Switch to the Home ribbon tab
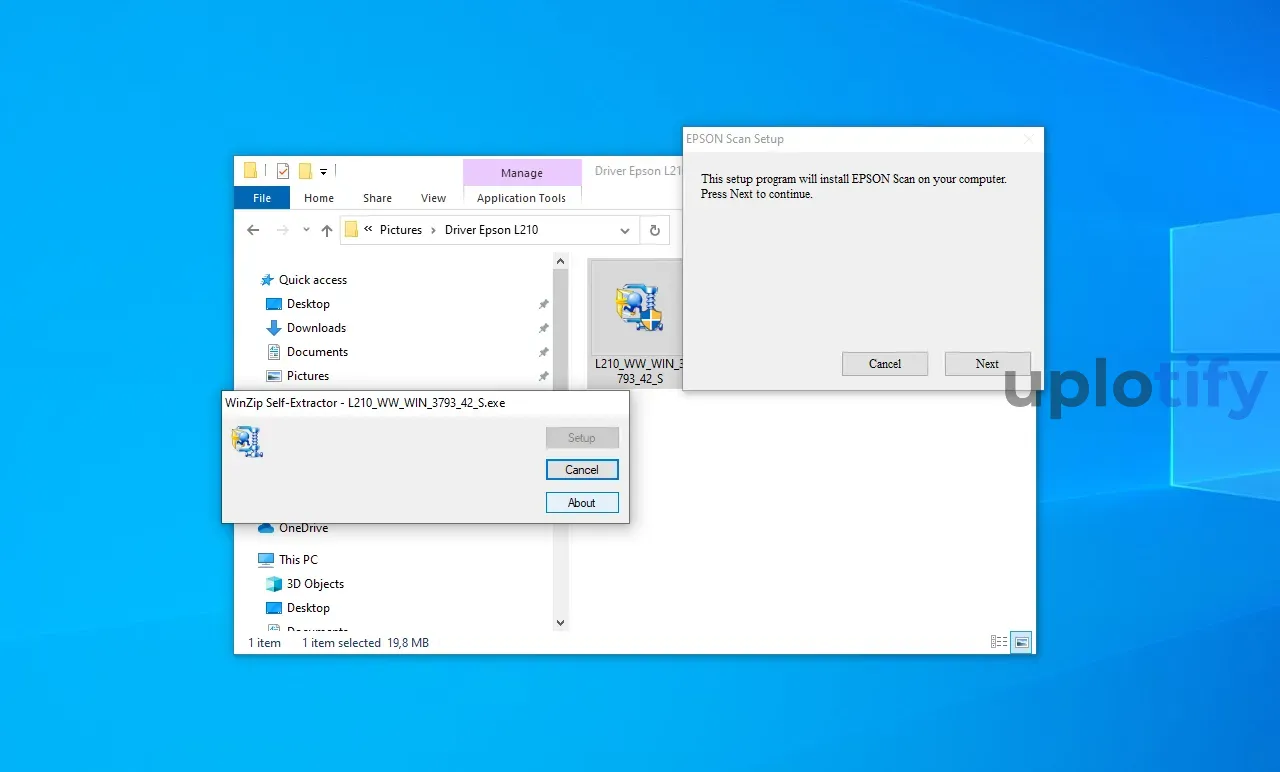The height and width of the screenshot is (772, 1280). pos(319,198)
